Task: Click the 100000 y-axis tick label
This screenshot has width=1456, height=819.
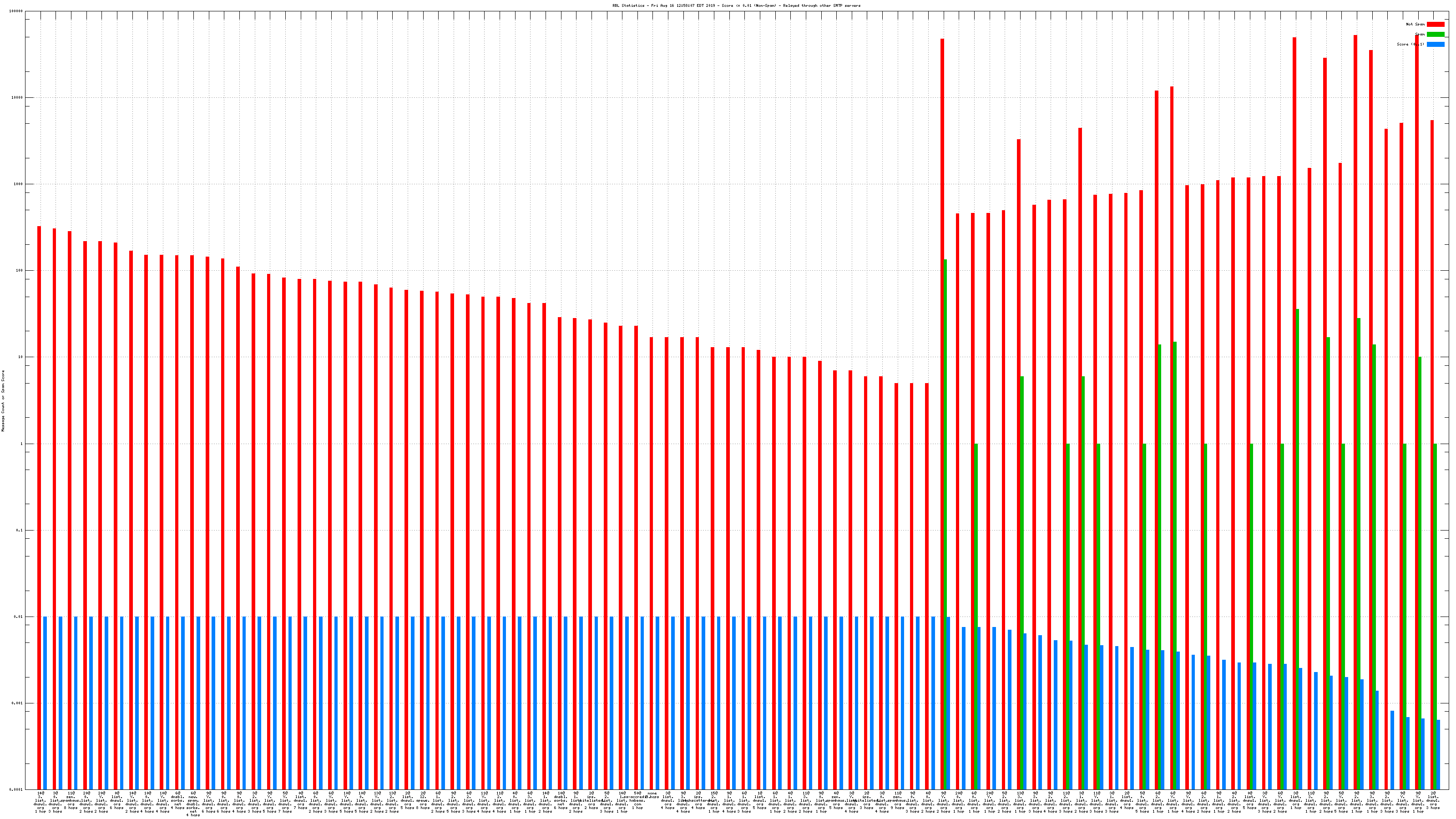Action: (x=17, y=11)
